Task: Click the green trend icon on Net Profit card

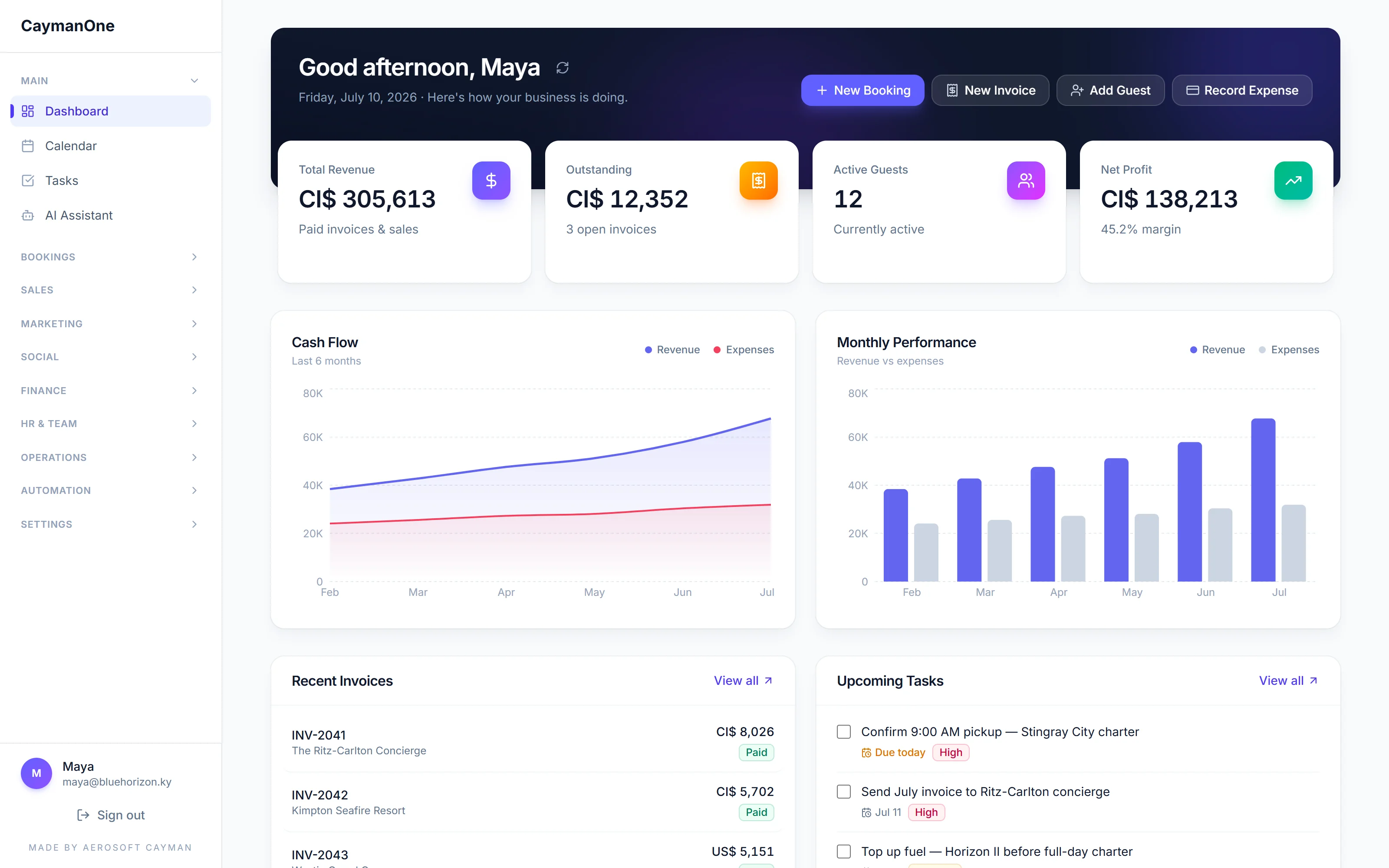Action: tap(1293, 180)
